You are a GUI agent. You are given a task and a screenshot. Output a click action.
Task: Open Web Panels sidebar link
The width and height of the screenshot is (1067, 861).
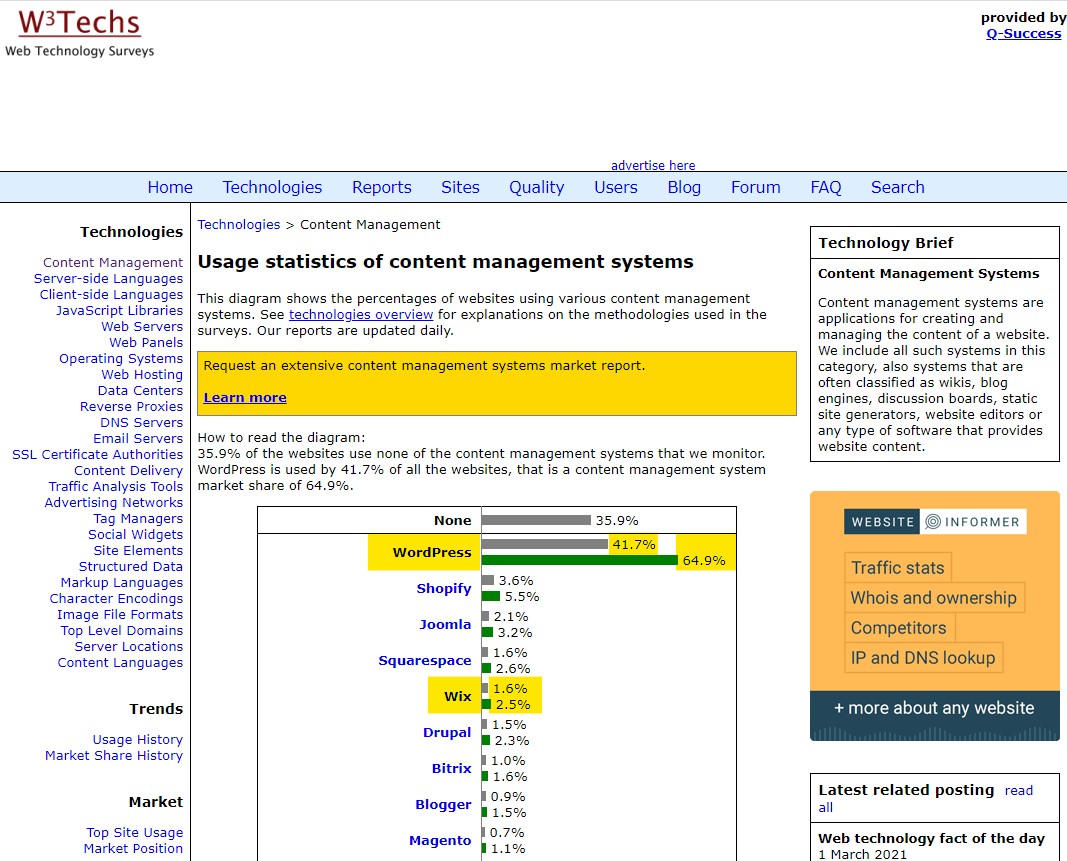tap(146, 342)
